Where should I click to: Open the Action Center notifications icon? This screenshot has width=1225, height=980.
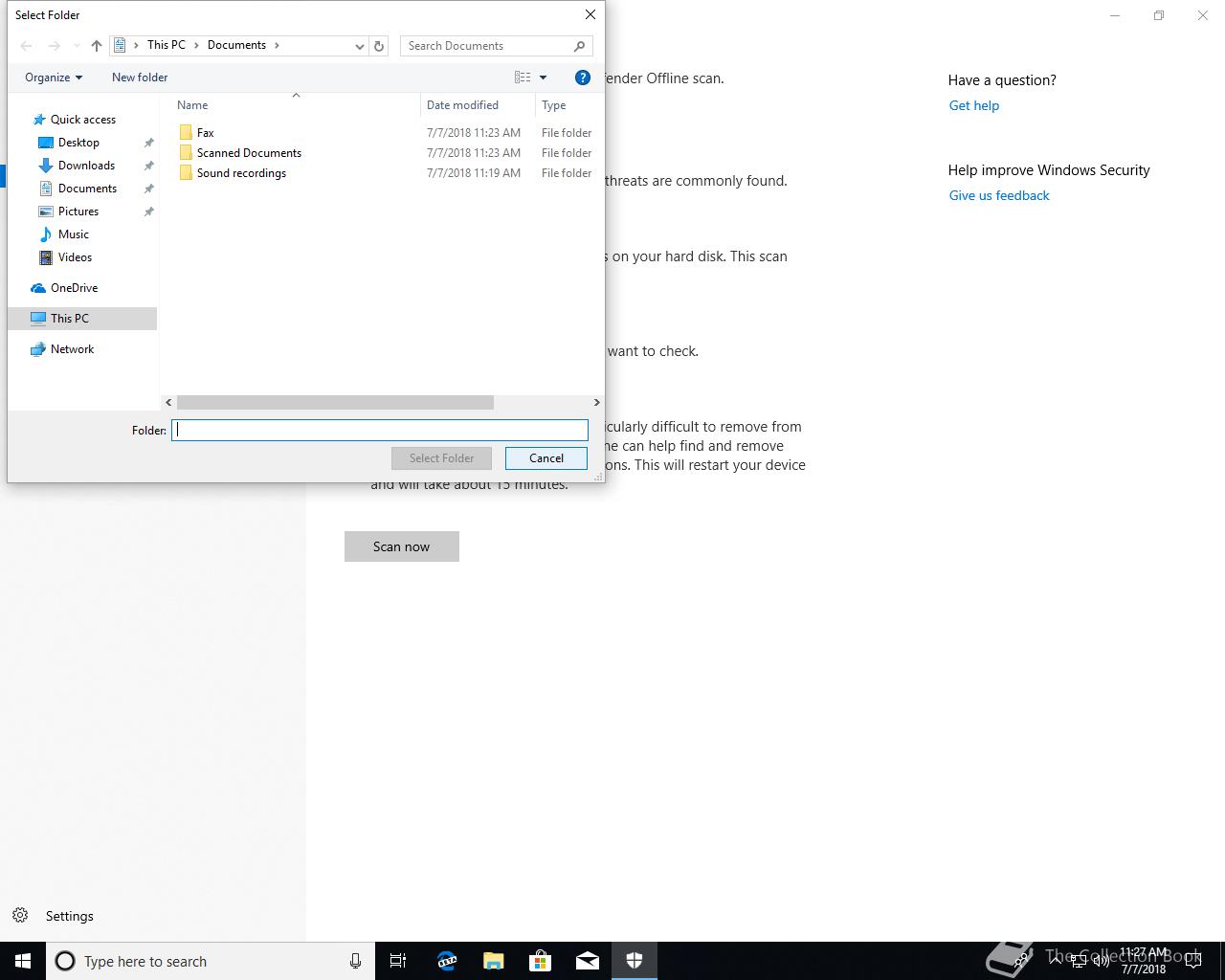pos(1193,961)
